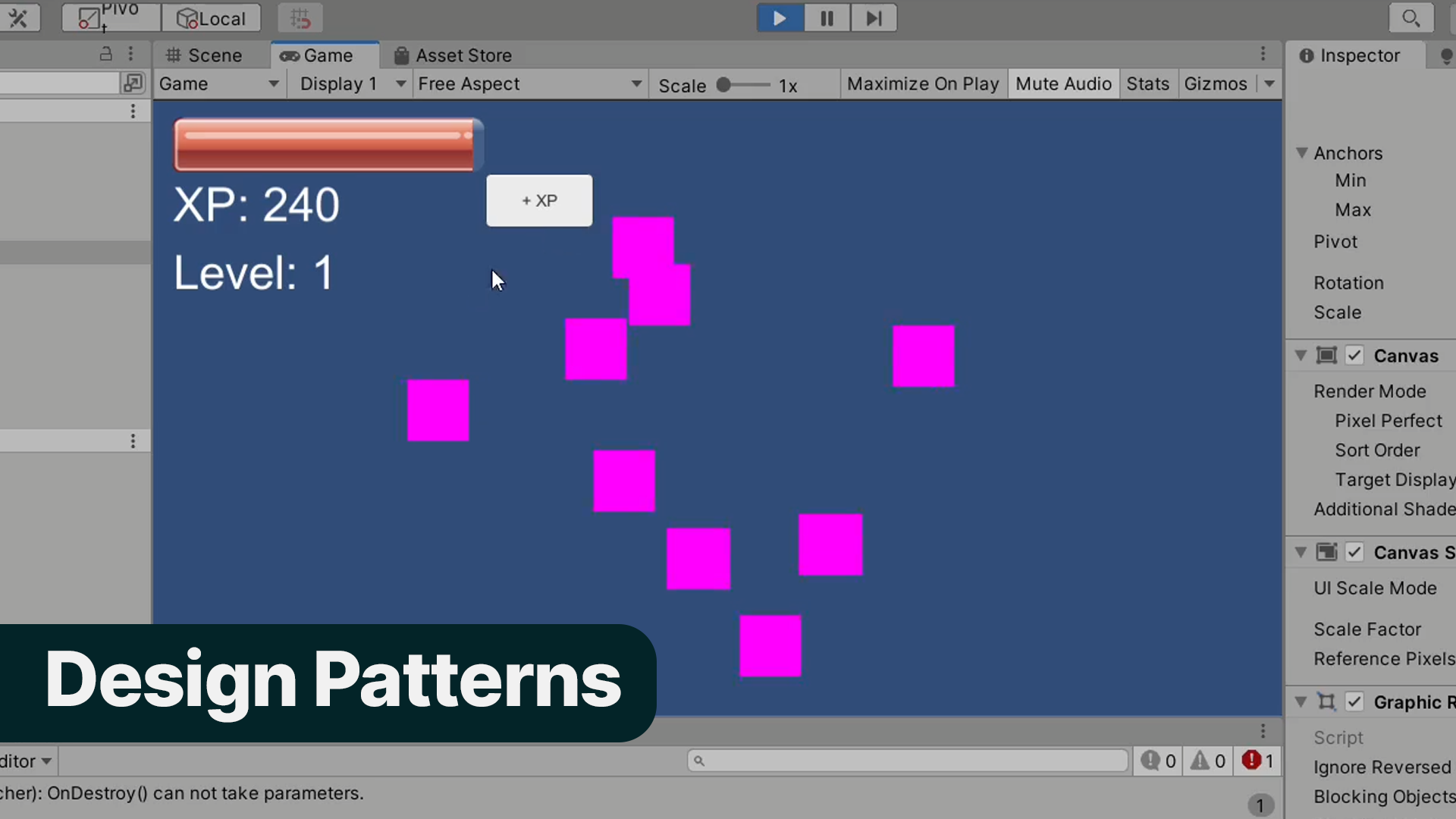This screenshot has height=819, width=1456.
Task: Click the Level: 1 text
Action: [253, 273]
